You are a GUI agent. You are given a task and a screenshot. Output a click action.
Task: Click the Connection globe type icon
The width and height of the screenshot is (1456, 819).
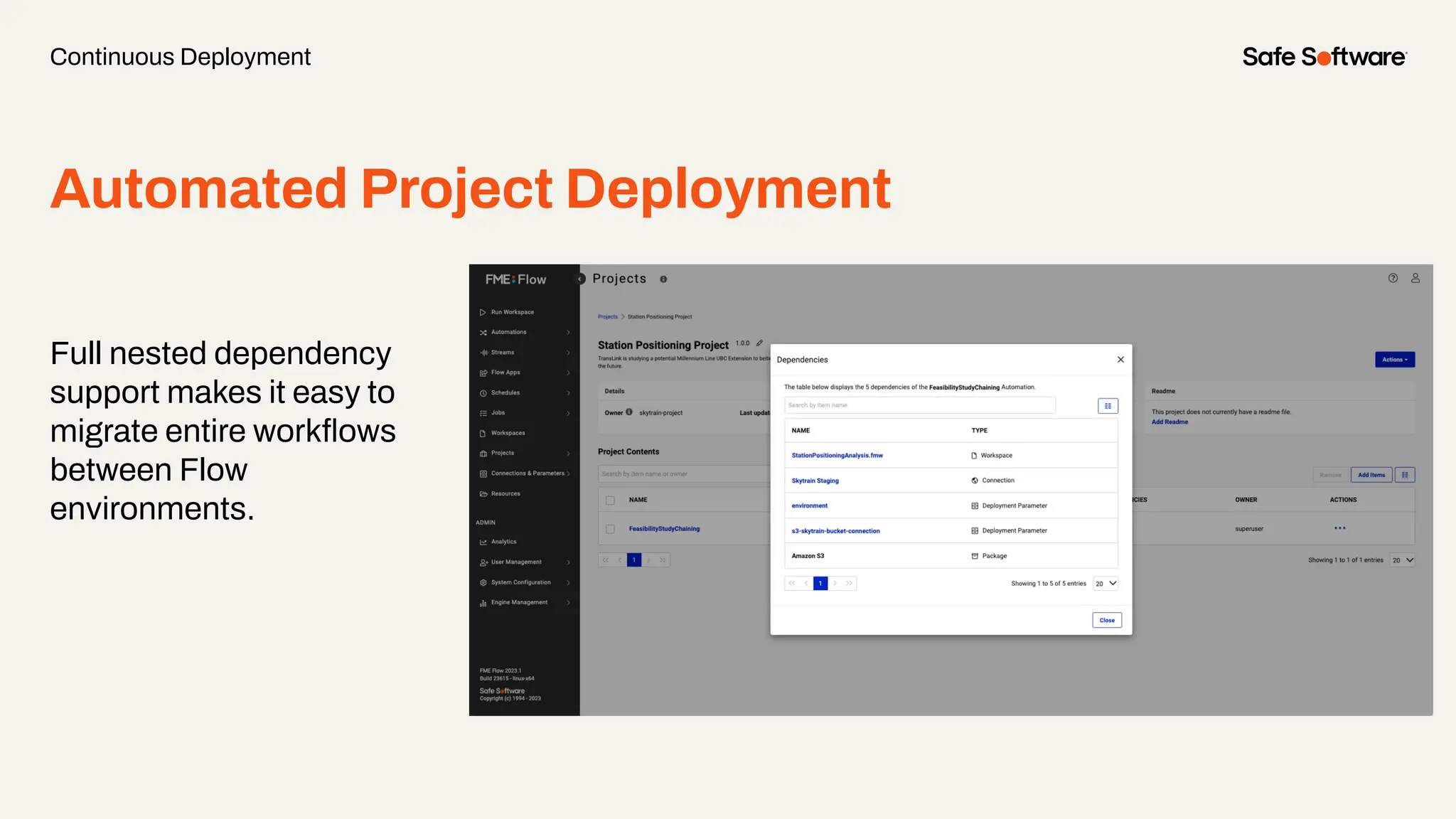tap(975, 481)
